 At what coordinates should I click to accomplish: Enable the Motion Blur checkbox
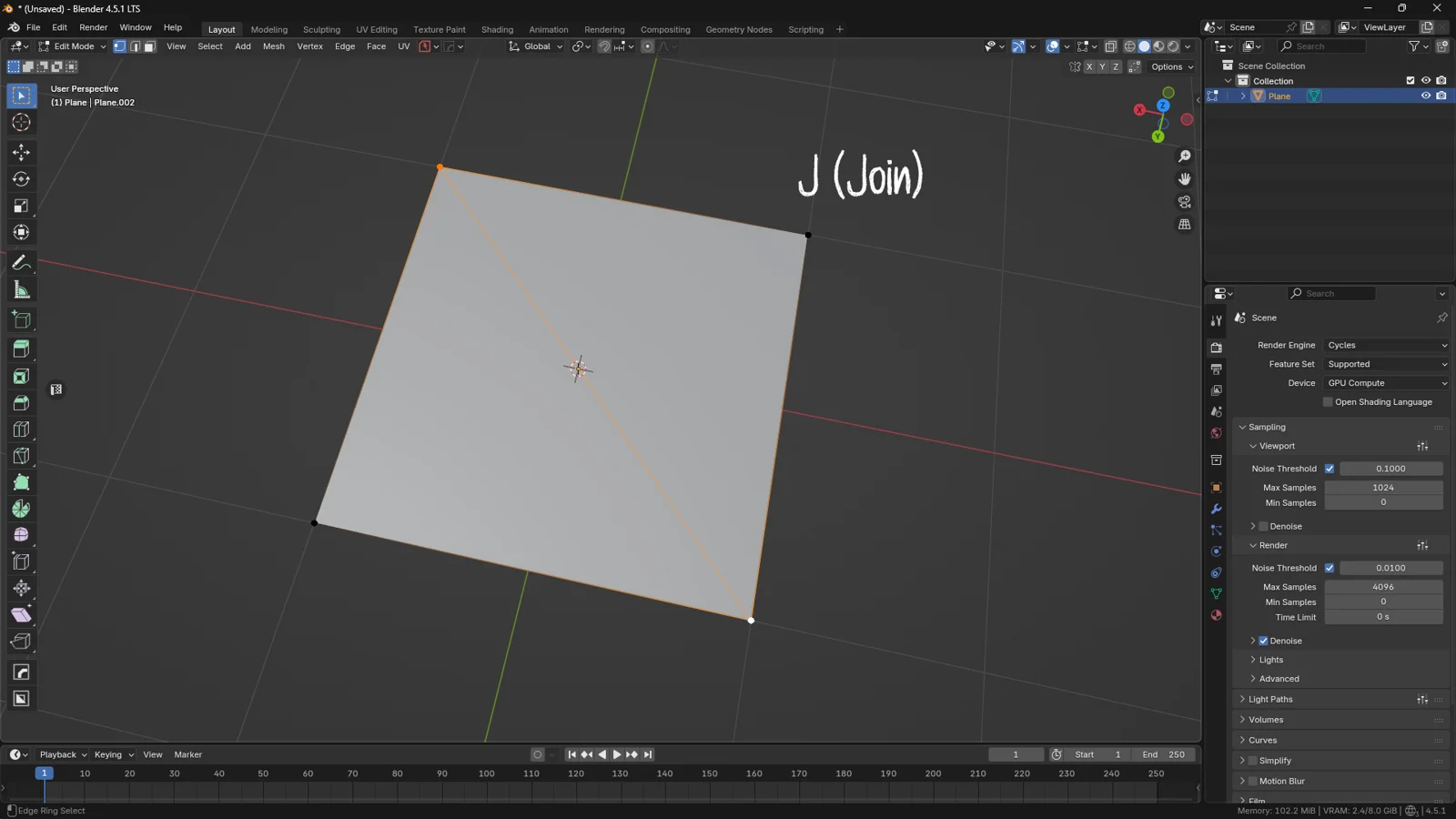pyautogui.click(x=1253, y=781)
